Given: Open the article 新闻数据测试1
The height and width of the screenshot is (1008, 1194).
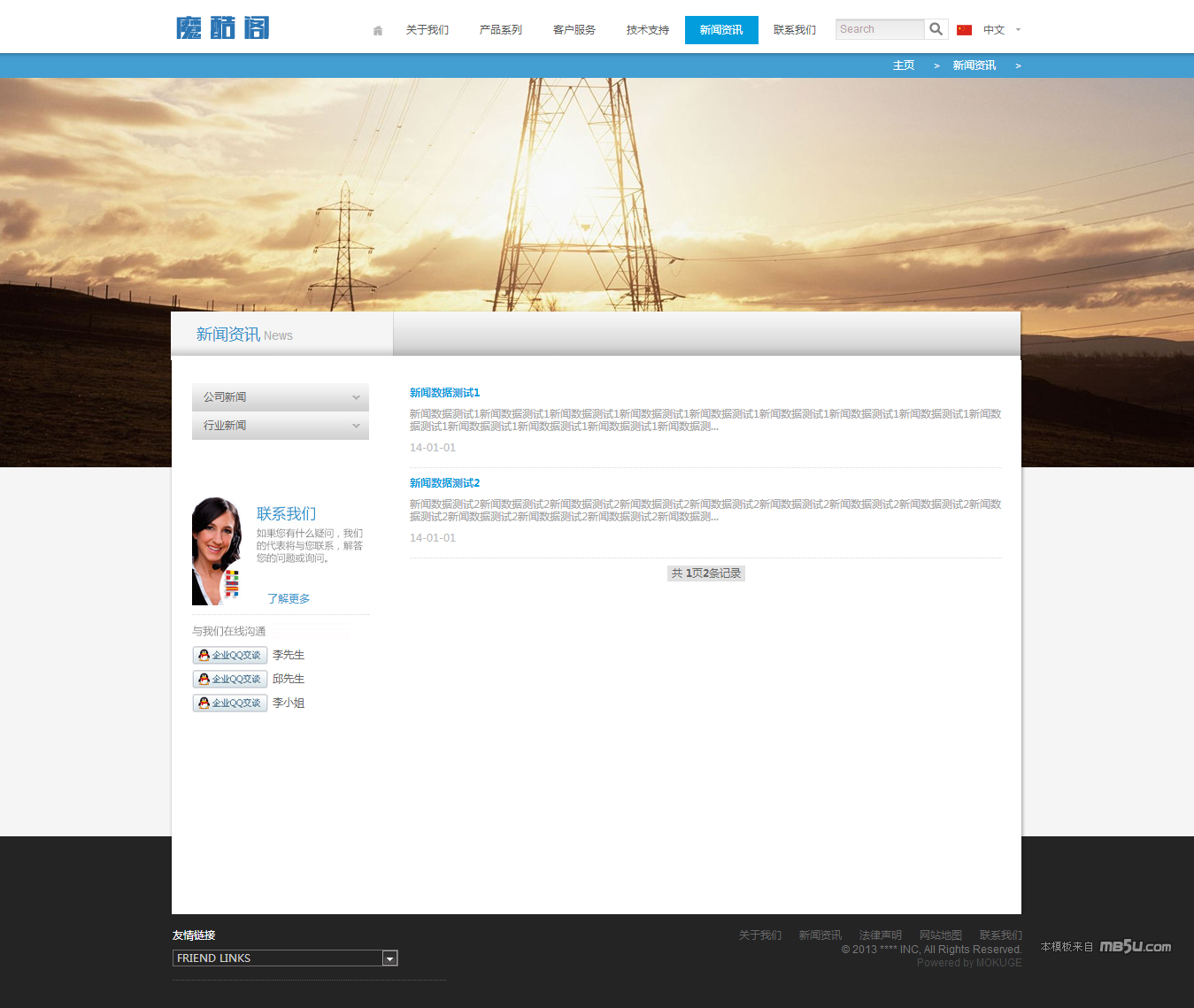Looking at the screenshot, I should tap(444, 393).
